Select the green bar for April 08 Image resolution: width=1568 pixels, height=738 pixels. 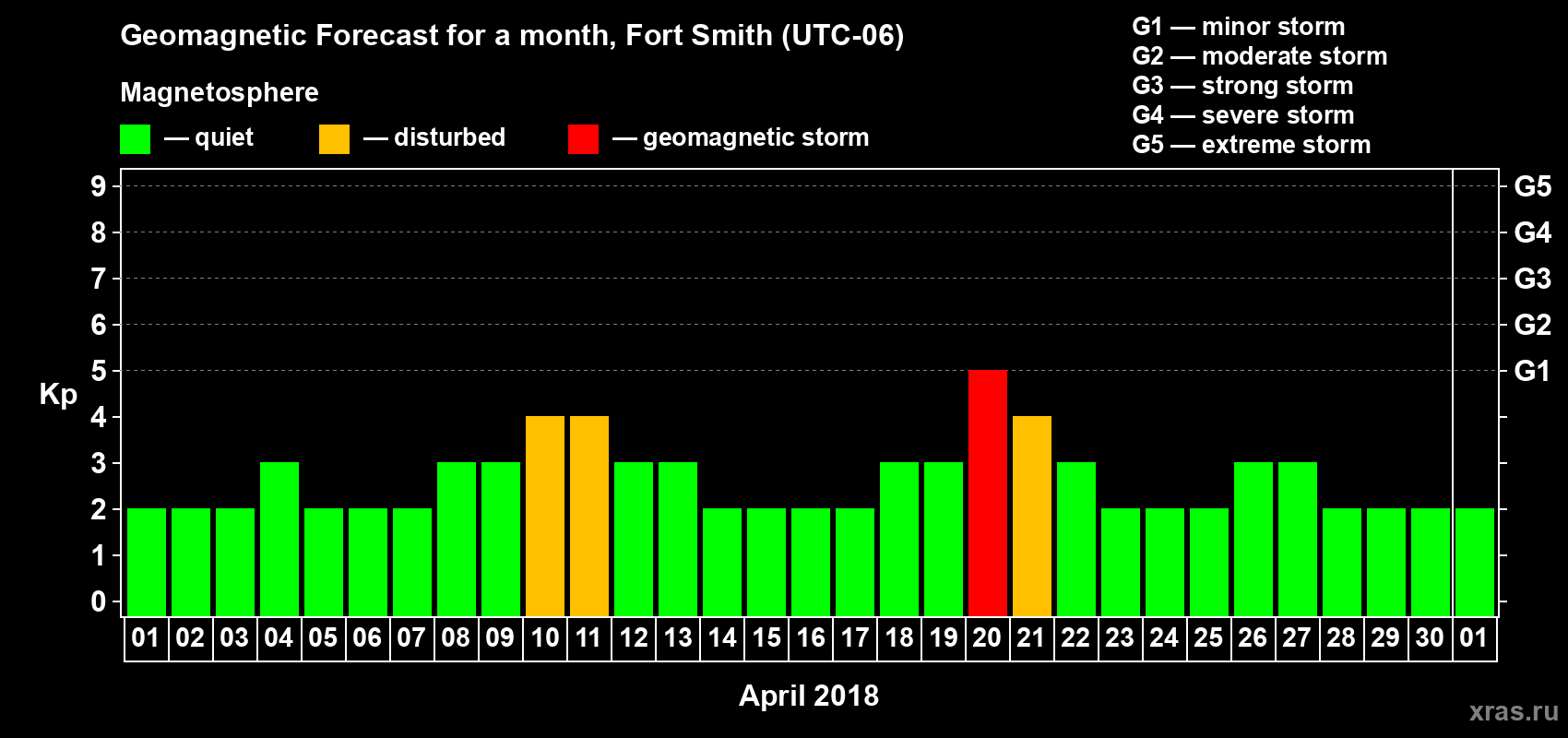457,540
